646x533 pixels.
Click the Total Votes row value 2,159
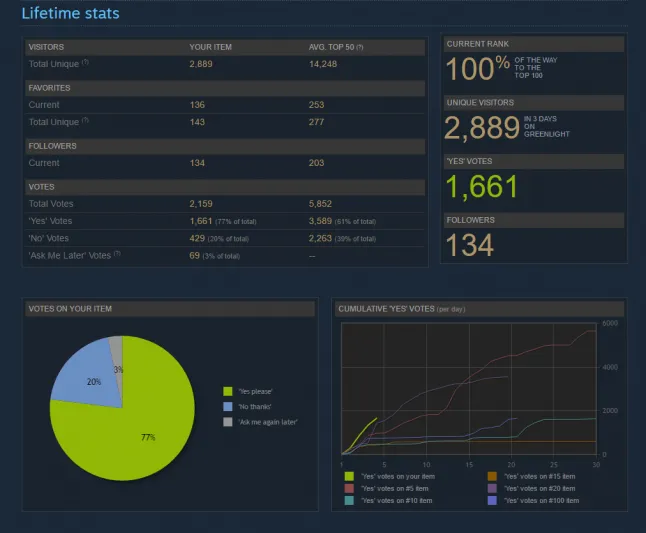coord(201,204)
